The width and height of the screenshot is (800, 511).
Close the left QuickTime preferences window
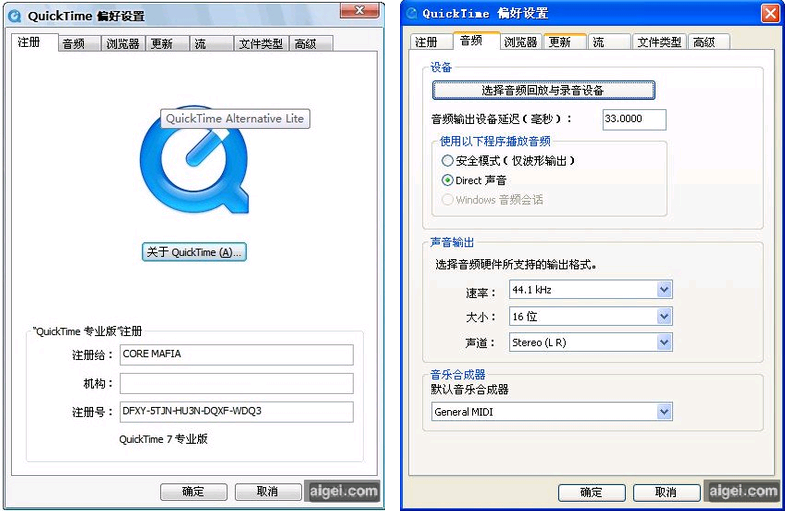click(x=359, y=11)
